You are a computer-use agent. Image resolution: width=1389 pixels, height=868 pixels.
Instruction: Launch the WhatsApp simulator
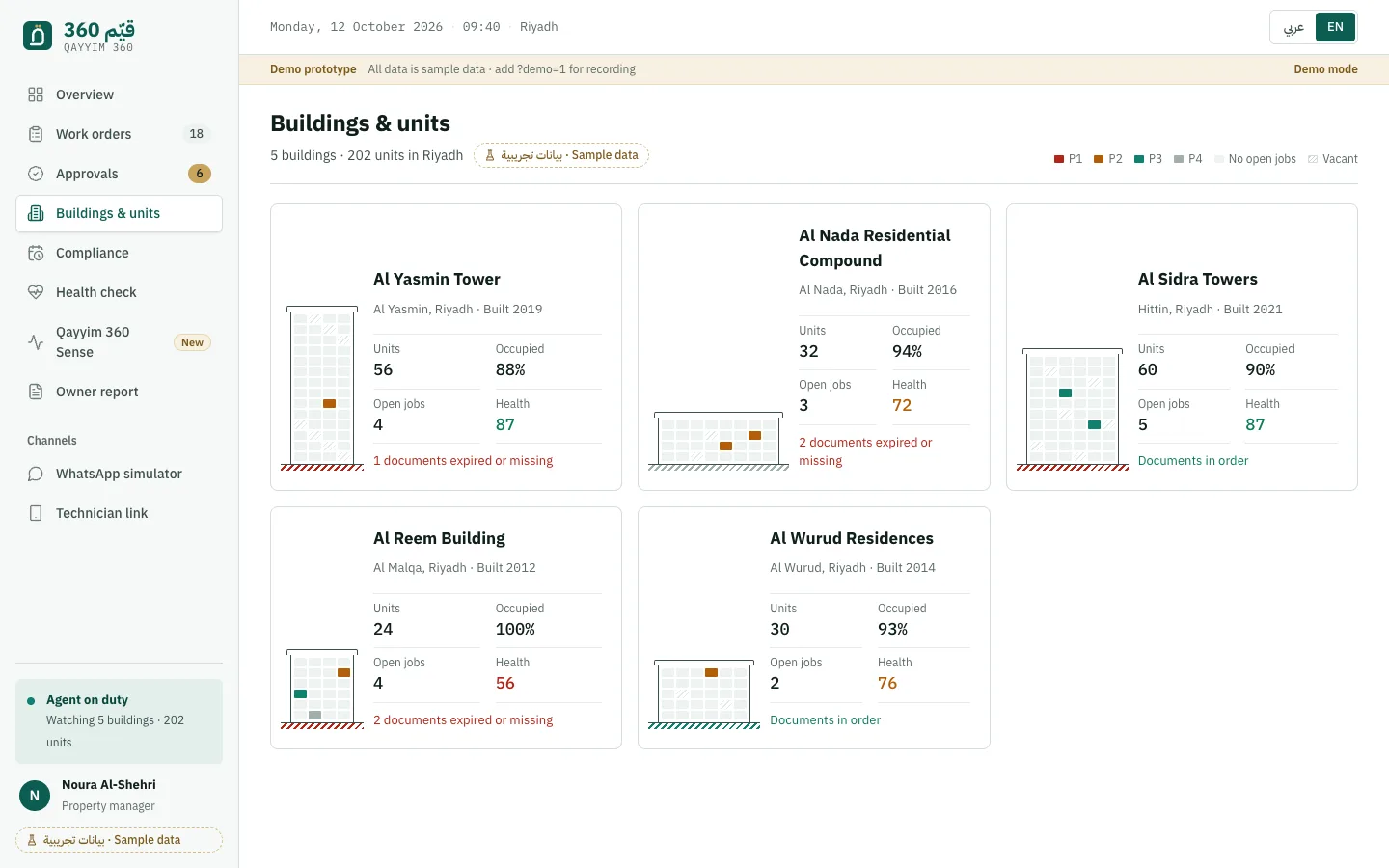coord(120,474)
